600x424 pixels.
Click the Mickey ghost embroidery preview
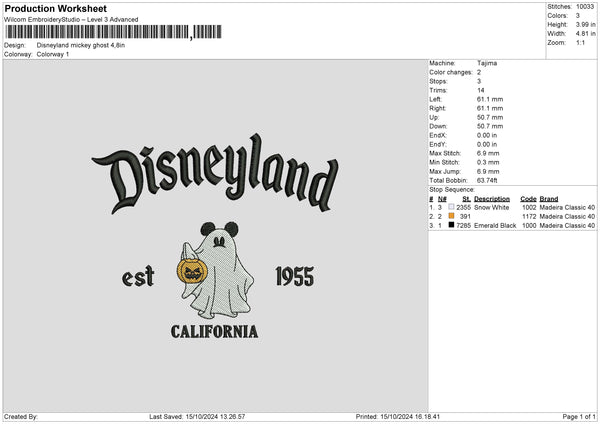click(x=217, y=270)
